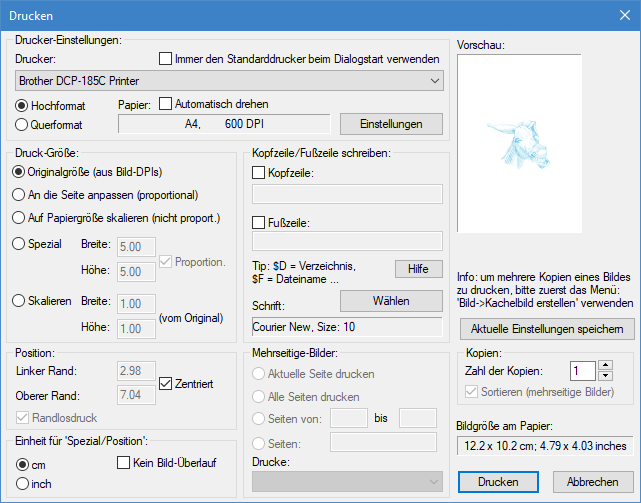This screenshot has width=641, height=503.
Task: Click the bis end page field
Action: [x=418, y=418]
